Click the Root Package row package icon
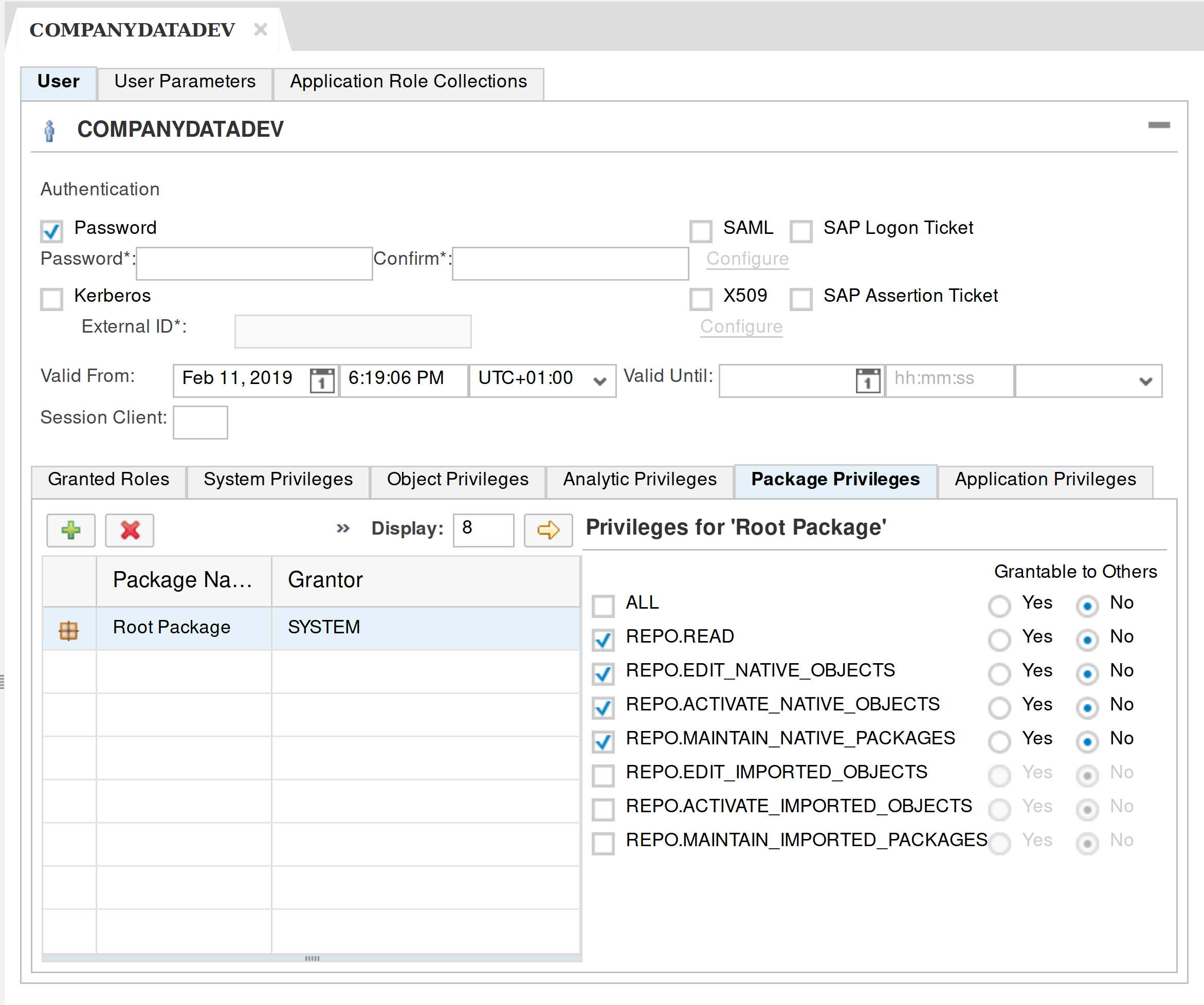Screen dimensions: 1204x1005 point(69,630)
